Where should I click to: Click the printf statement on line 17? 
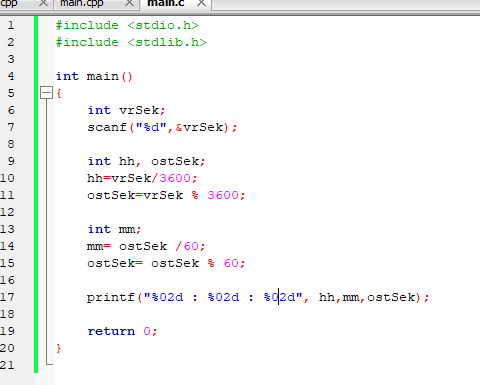tap(258, 297)
